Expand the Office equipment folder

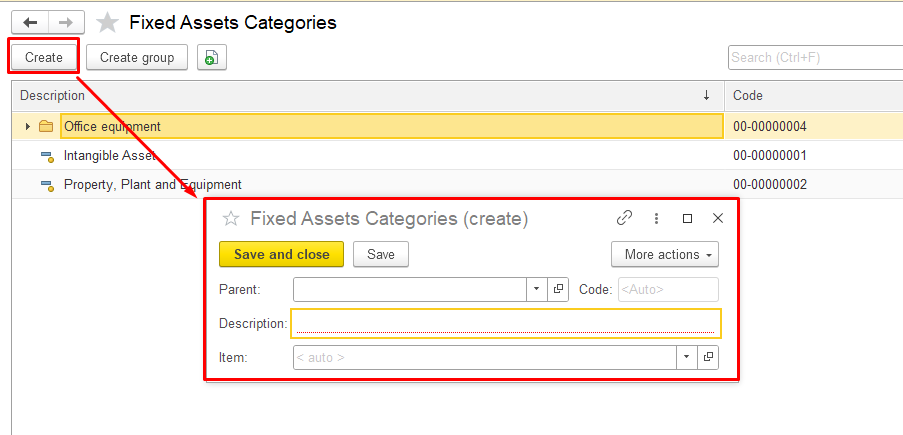28,127
